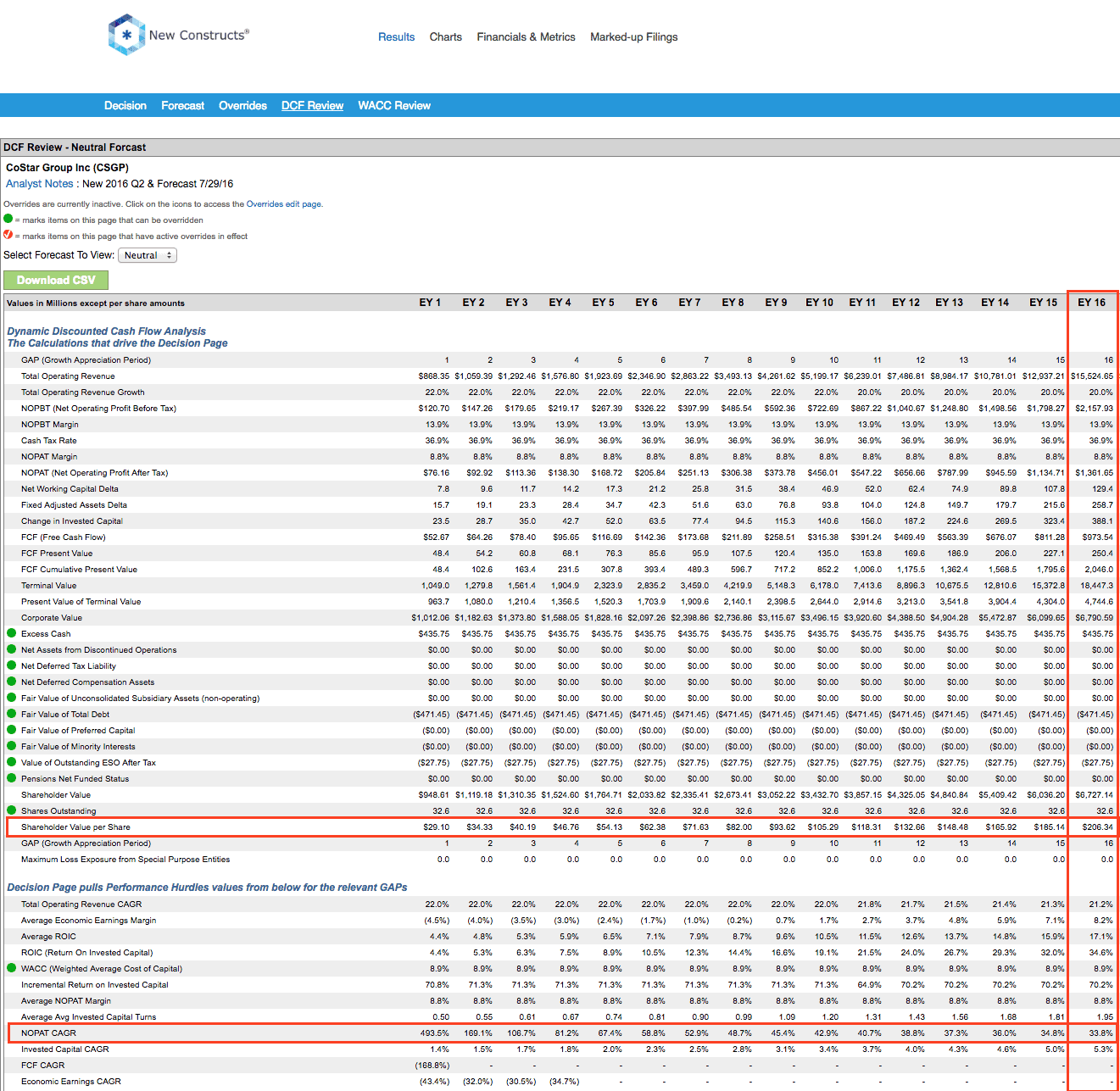Click the $29.10 per share value in EY 1
This screenshot has width=1120, height=1091.
[436, 827]
